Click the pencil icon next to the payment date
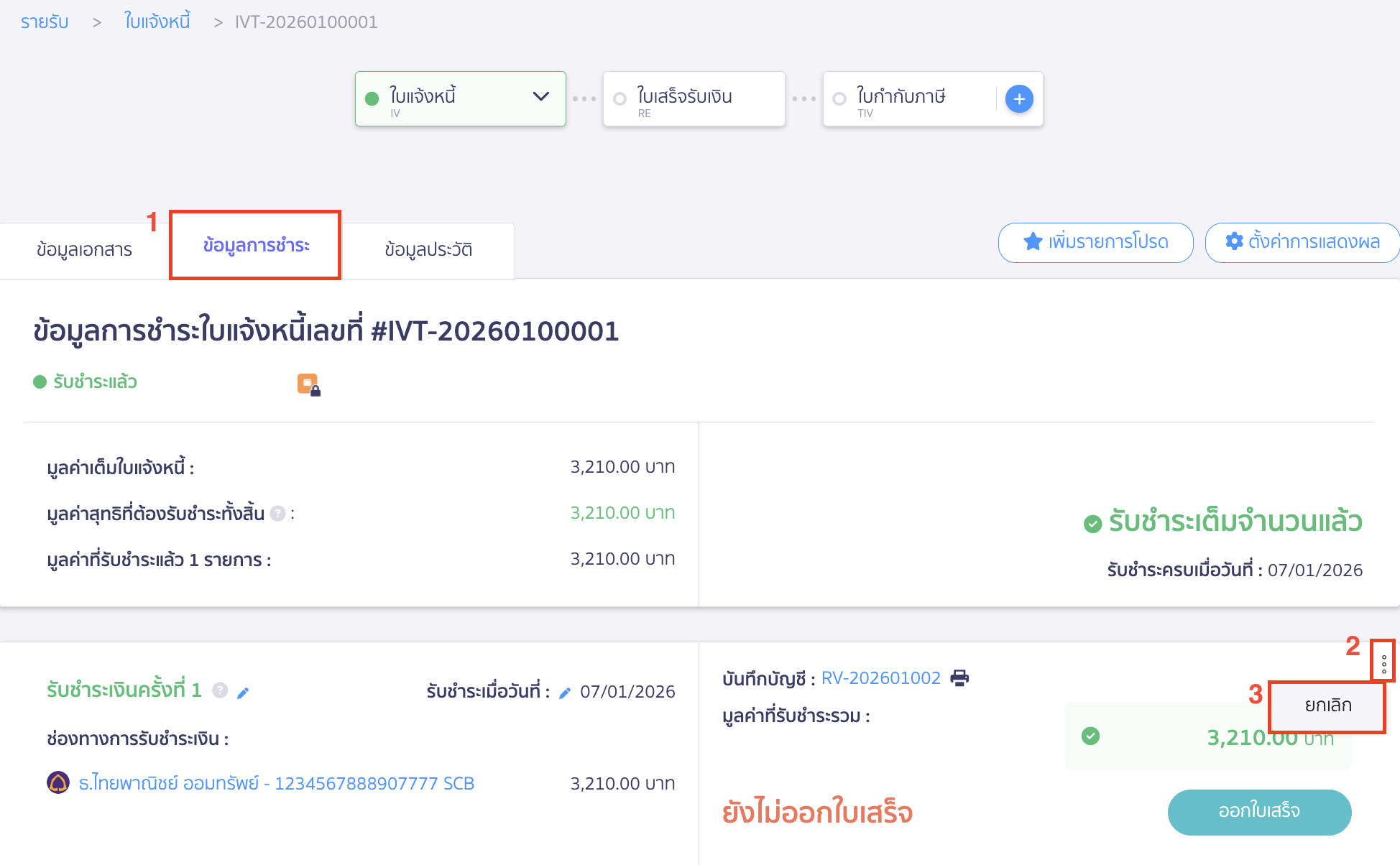Image resolution: width=1400 pixels, height=865 pixels. (x=565, y=692)
